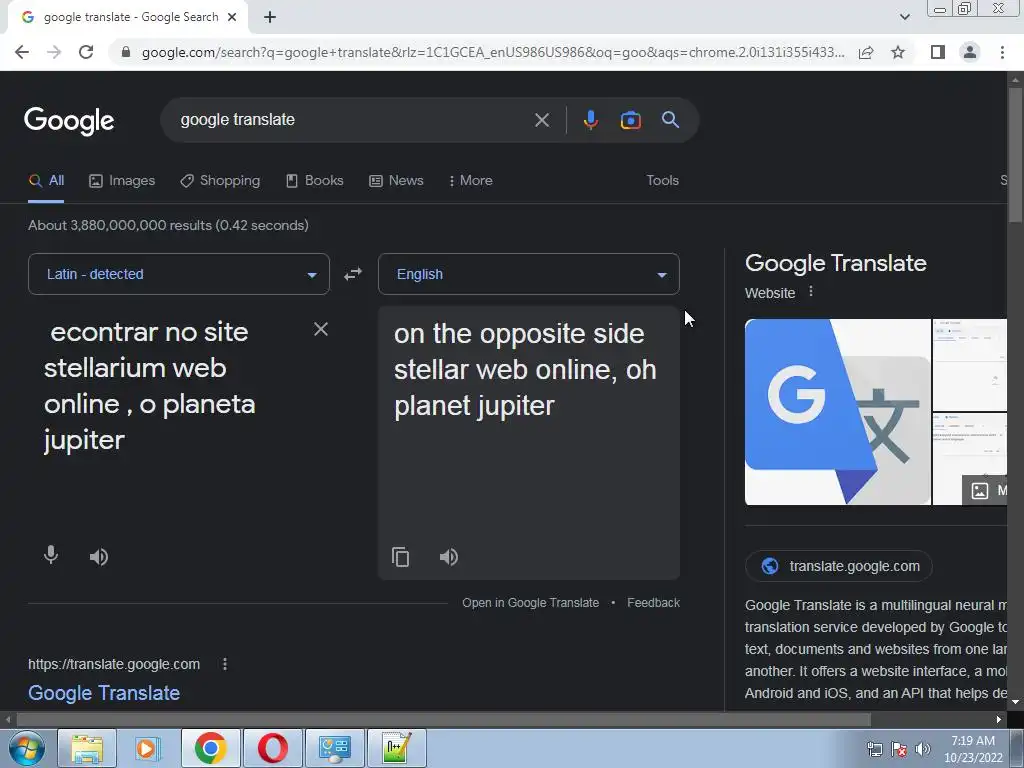Listen to the source text

tap(99, 557)
